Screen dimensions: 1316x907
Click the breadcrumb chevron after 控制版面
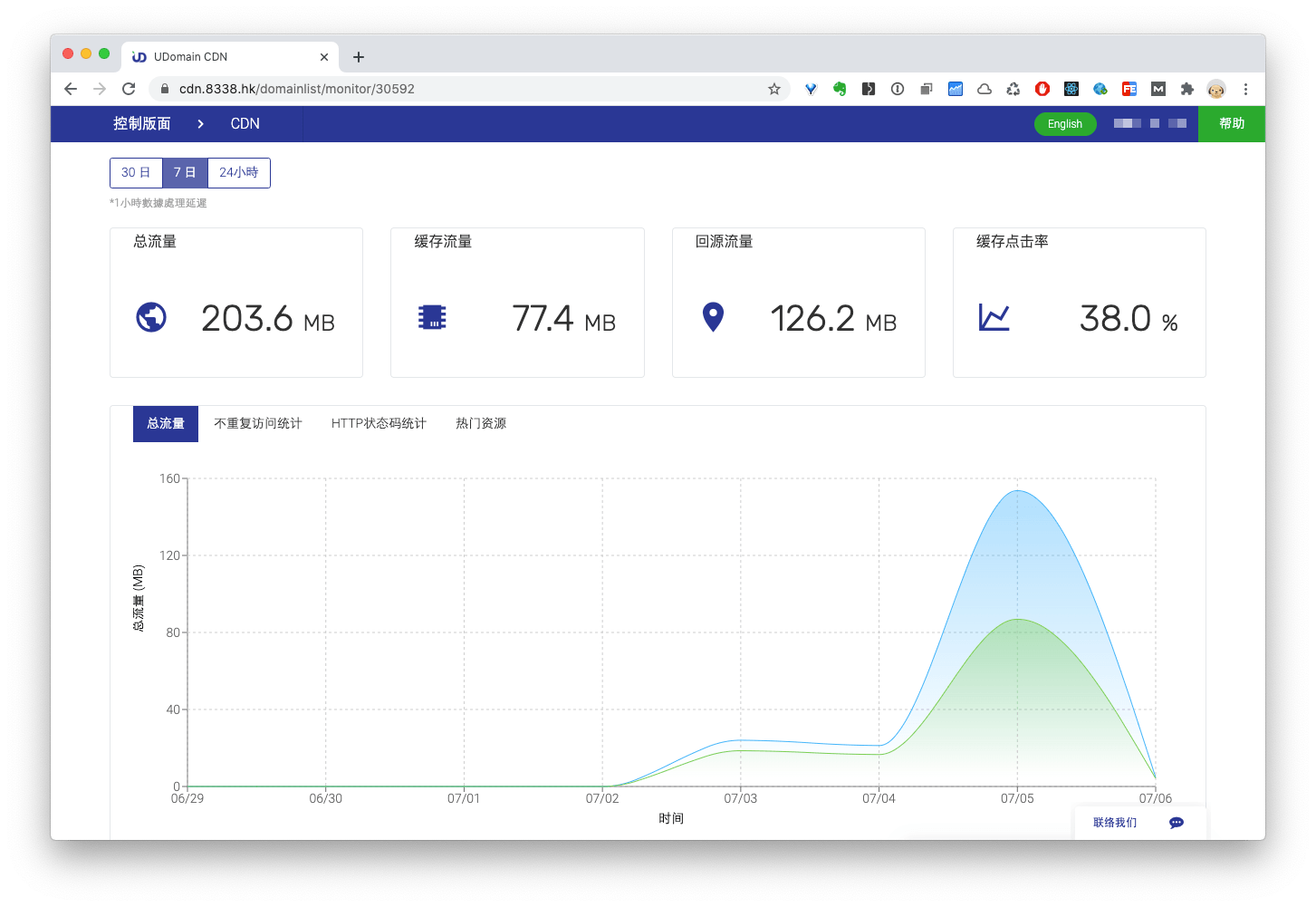click(x=200, y=124)
